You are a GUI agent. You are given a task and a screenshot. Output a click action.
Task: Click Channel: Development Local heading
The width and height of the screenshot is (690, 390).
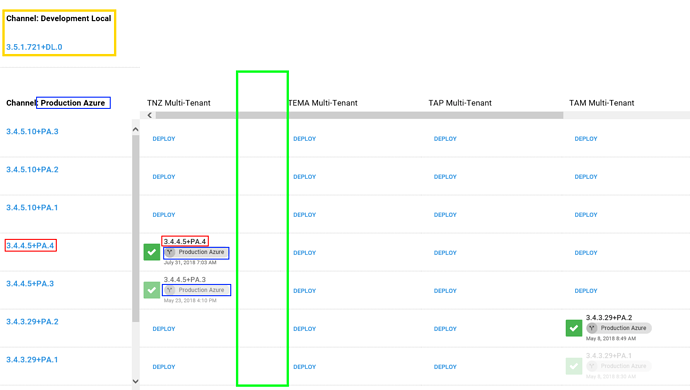point(59,18)
